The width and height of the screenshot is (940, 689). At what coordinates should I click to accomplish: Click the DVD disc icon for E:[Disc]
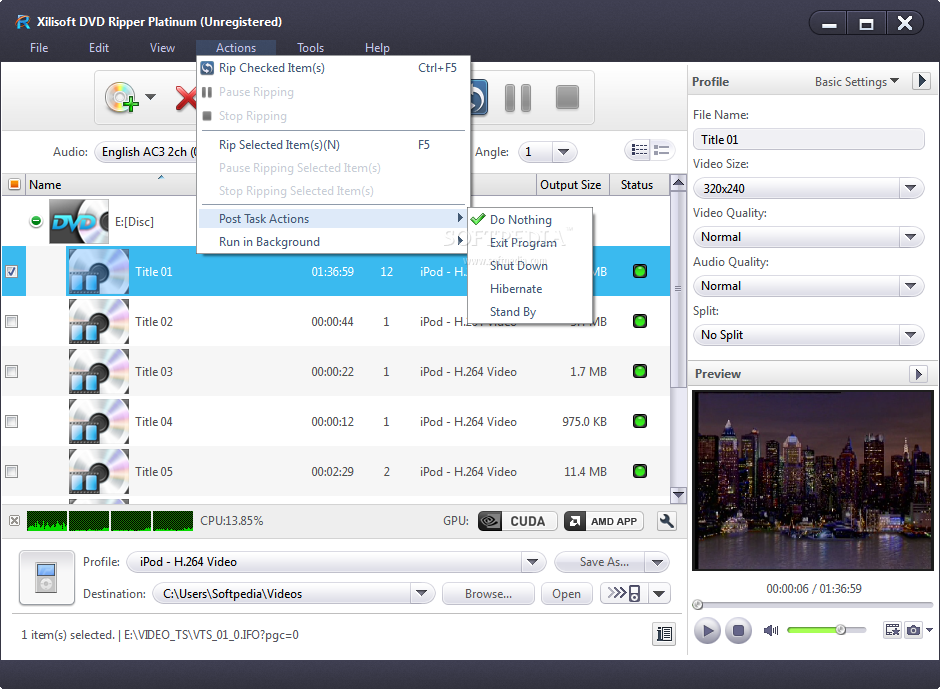(x=79, y=221)
